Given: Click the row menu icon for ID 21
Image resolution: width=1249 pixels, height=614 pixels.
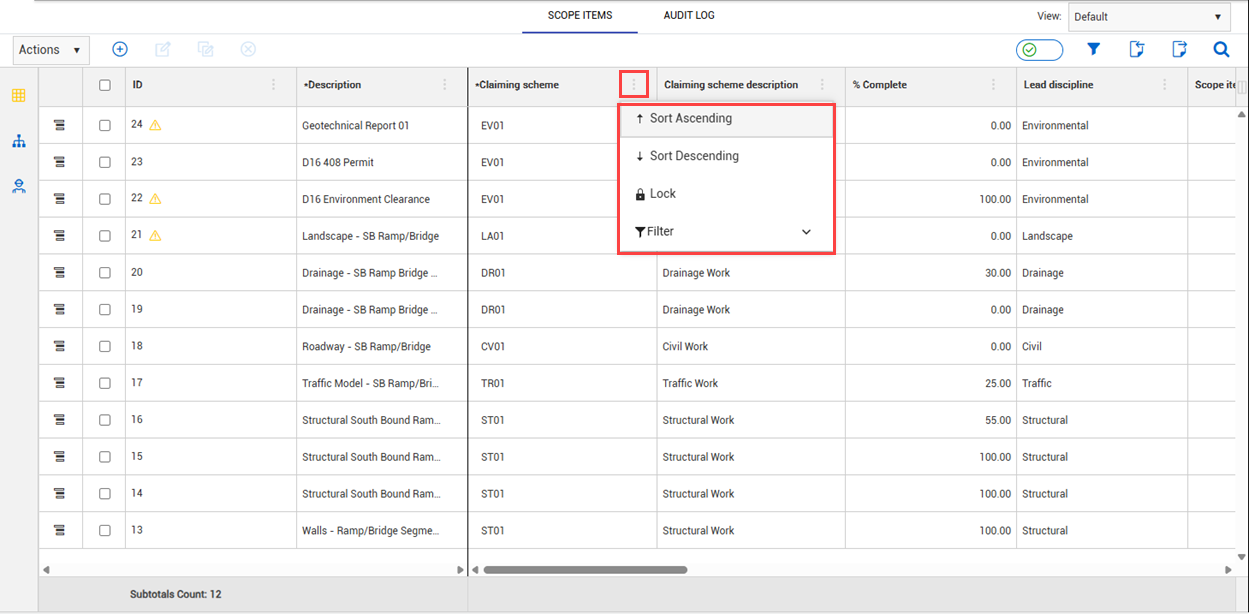Looking at the screenshot, I should coord(59,236).
